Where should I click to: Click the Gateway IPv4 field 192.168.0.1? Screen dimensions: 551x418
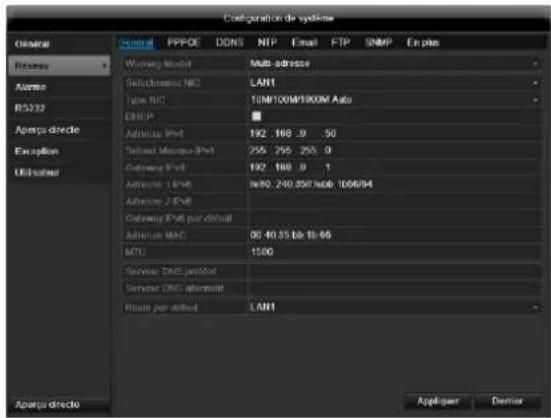pyautogui.click(x=394, y=167)
